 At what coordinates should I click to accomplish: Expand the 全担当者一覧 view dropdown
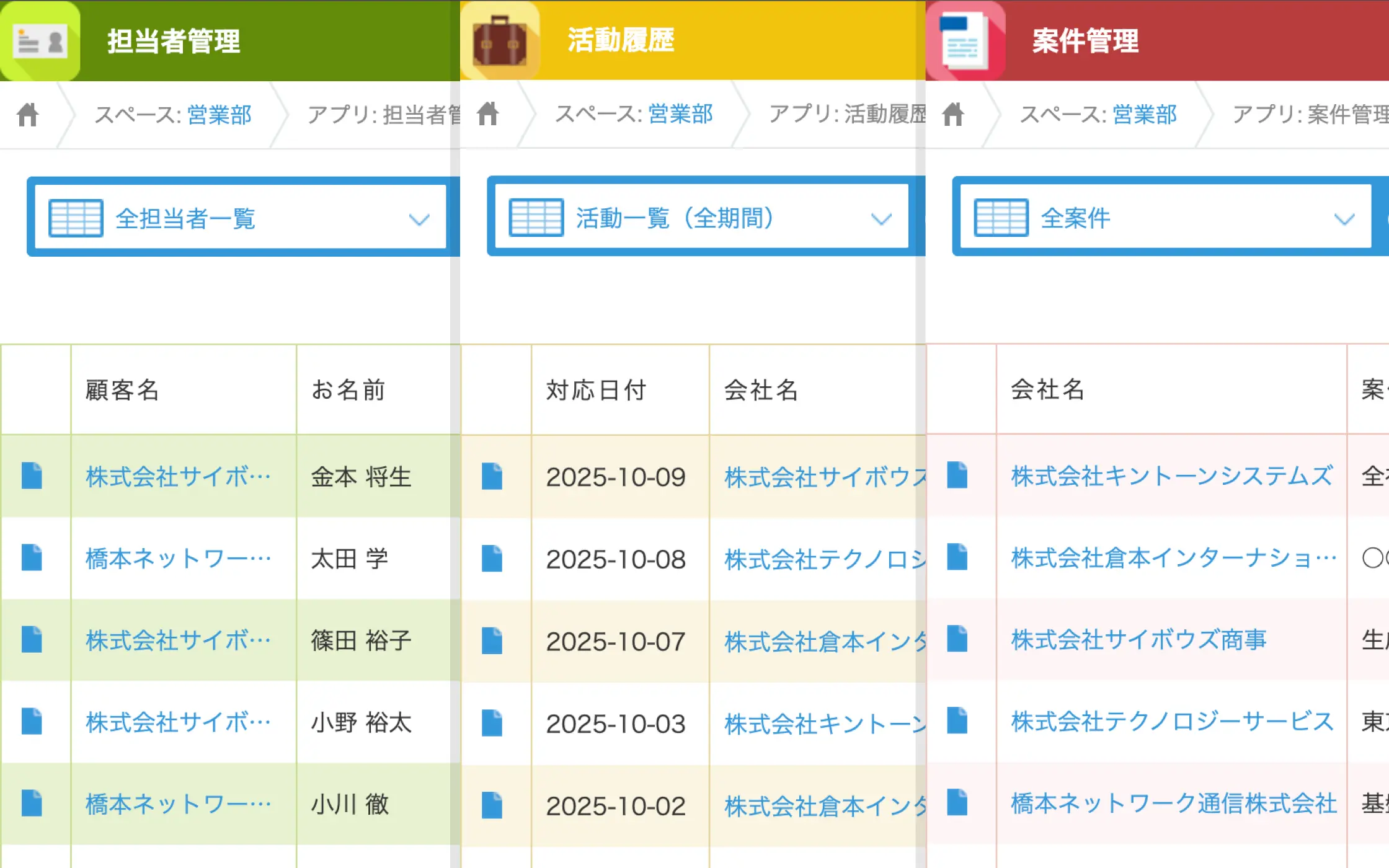pyautogui.click(x=419, y=219)
